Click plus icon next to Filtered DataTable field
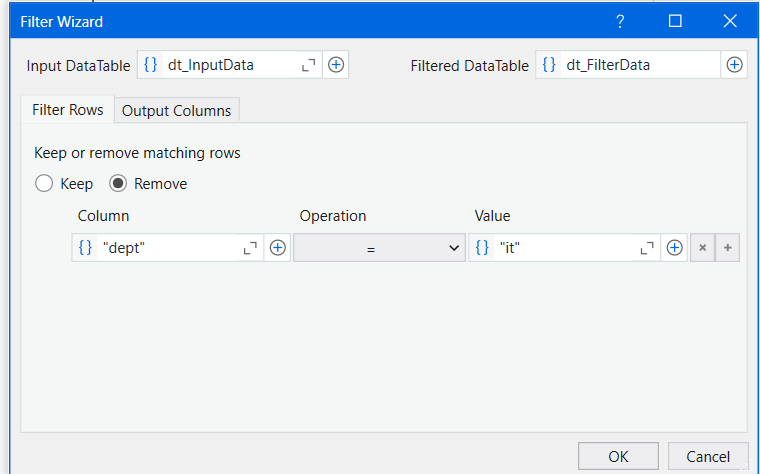The image size is (760, 474). pos(734,65)
